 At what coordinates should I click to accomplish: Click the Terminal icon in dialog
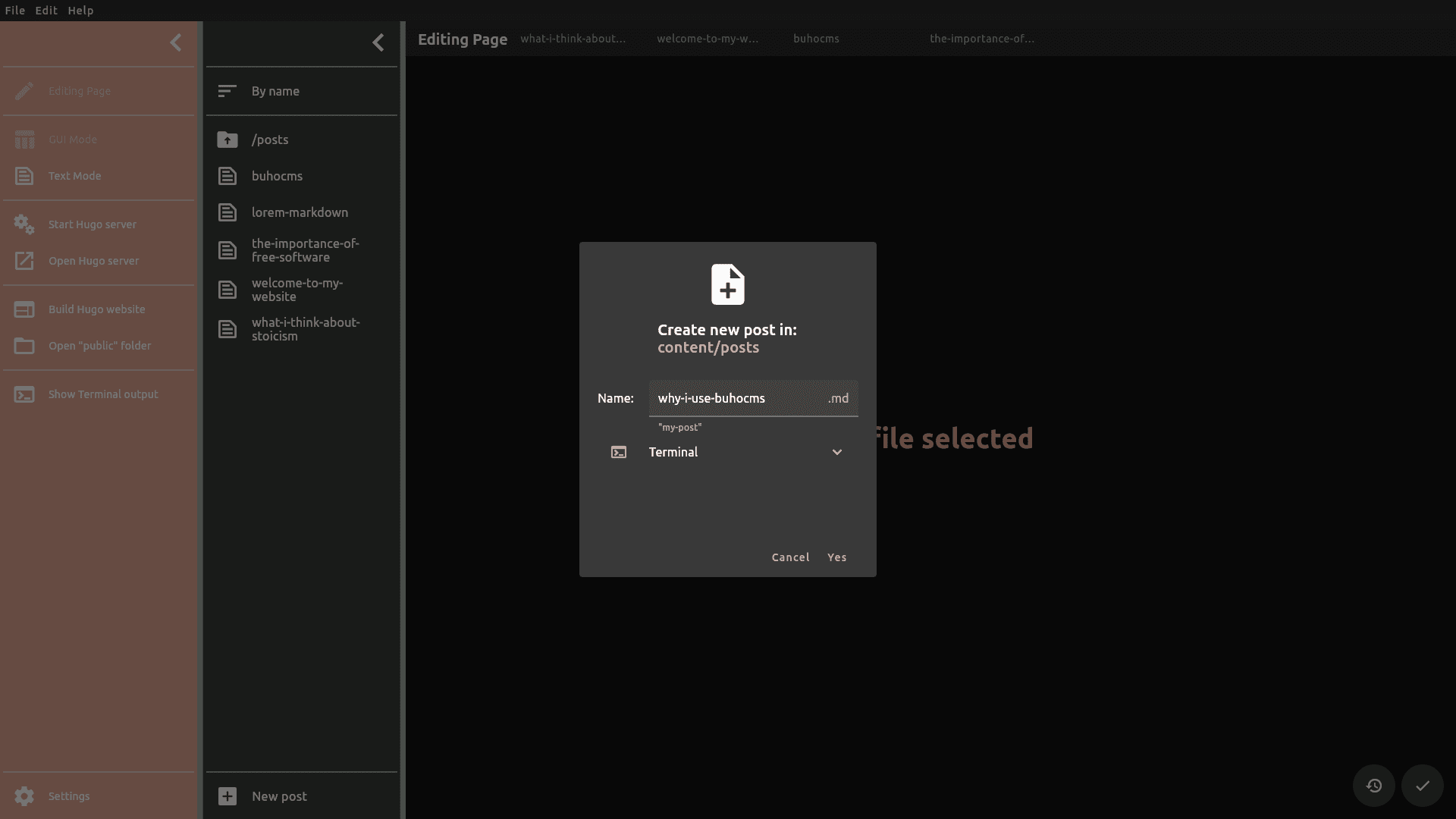[619, 452]
